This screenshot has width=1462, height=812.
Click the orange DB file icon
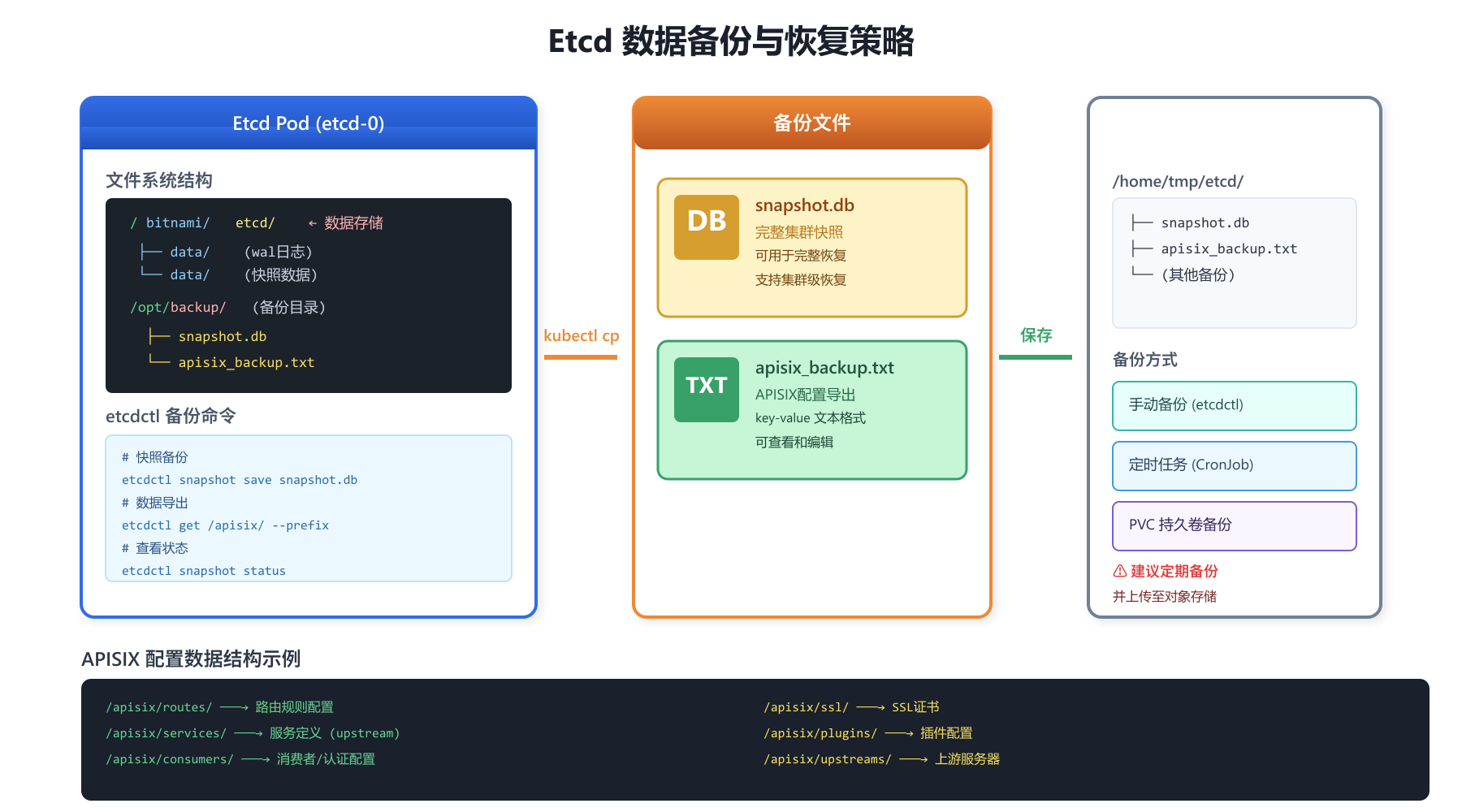pyautogui.click(x=706, y=227)
